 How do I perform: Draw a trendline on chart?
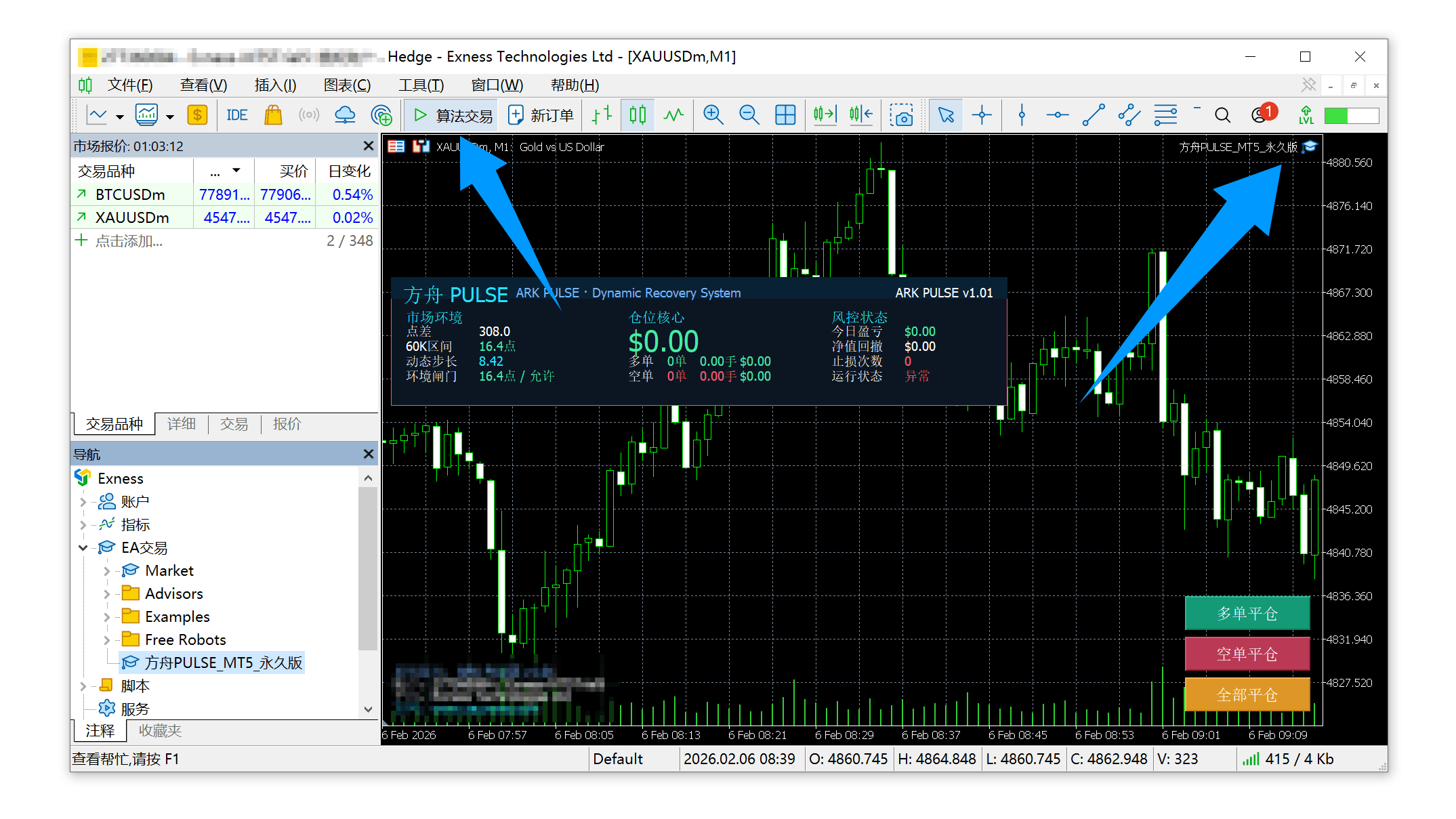click(x=1094, y=115)
